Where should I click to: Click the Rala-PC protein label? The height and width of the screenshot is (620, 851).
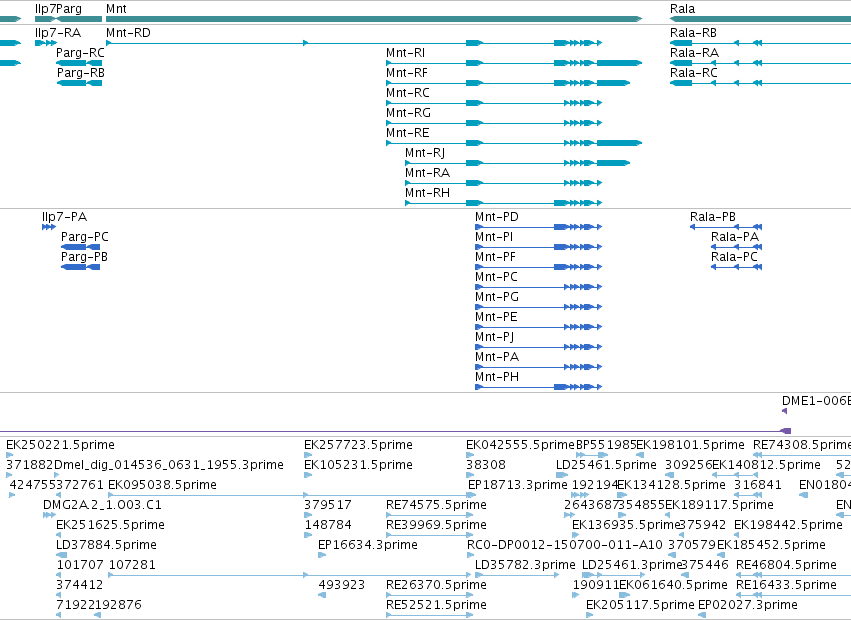(x=734, y=257)
